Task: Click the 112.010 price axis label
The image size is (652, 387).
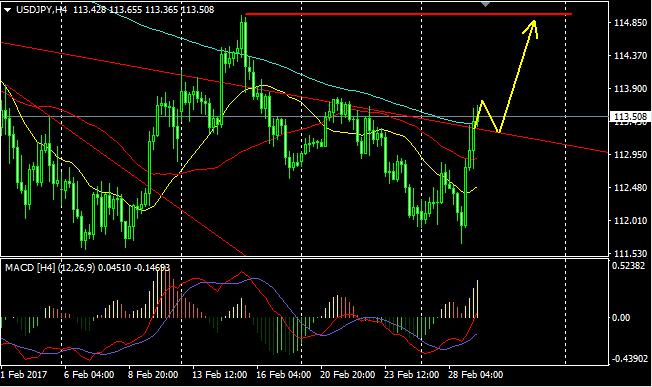Action: tap(630, 221)
